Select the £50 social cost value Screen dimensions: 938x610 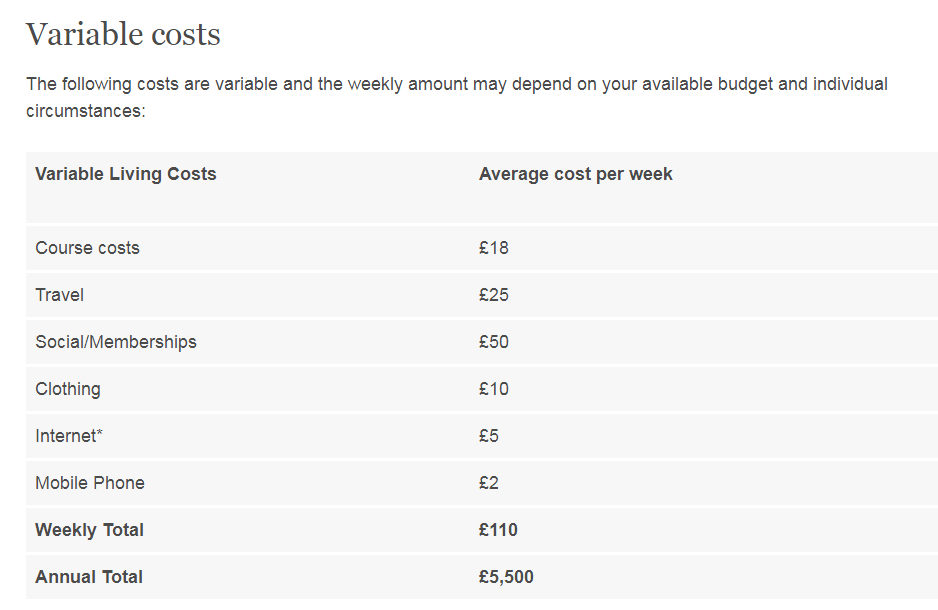click(494, 342)
